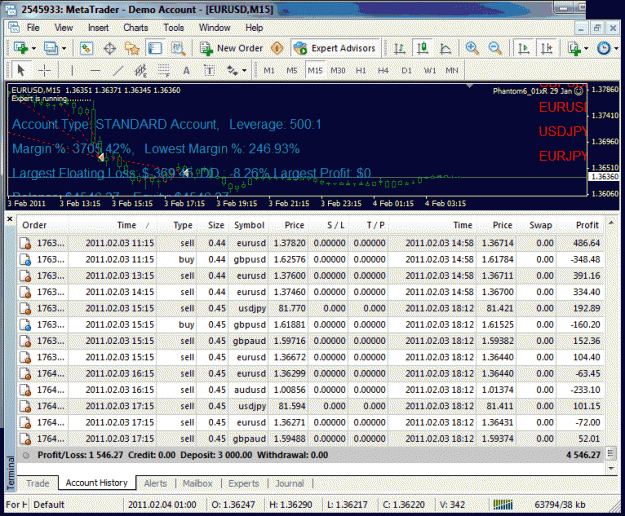The image size is (625, 516).
Task: Select the audusd sell order row
Action: click(x=311, y=390)
